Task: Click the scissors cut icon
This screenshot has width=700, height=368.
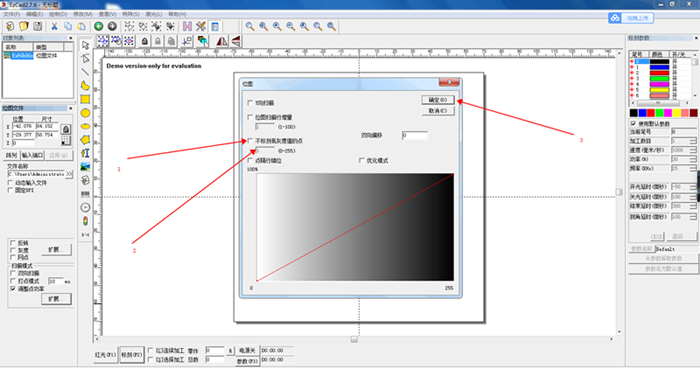Action: point(54,26)
